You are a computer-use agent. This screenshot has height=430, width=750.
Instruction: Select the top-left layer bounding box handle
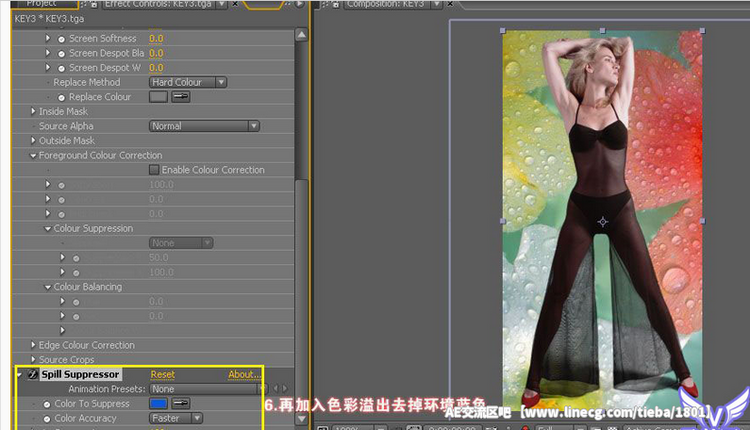click(x=503, y=31)
